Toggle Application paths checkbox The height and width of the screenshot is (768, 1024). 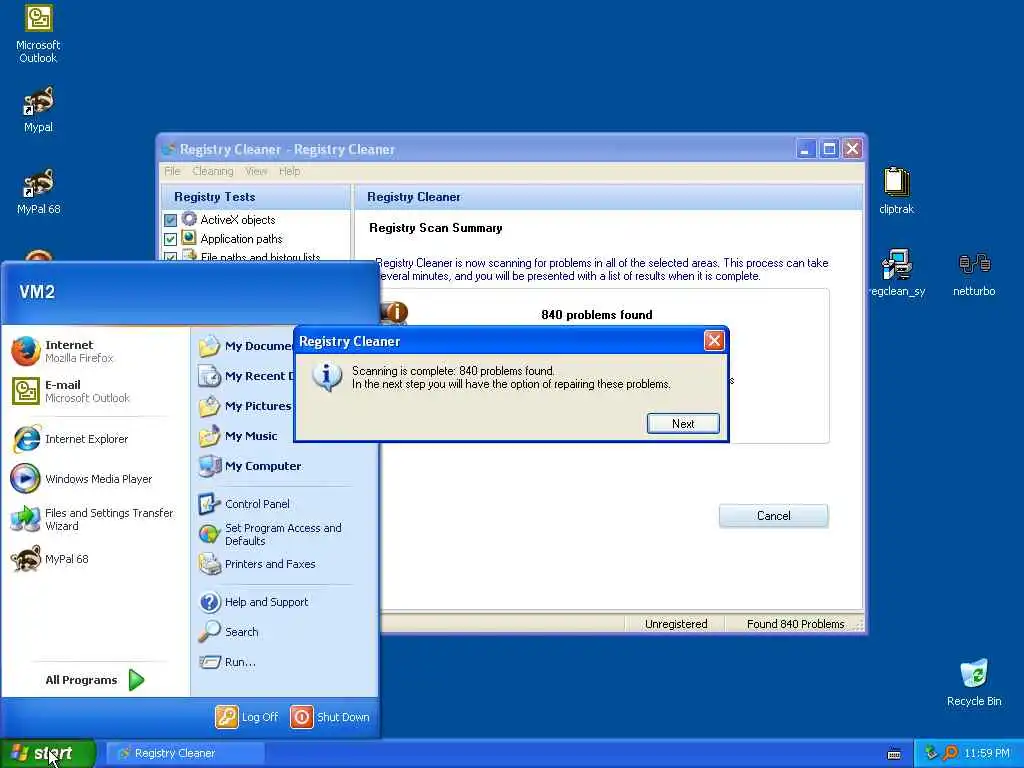[x=170, y=239]
